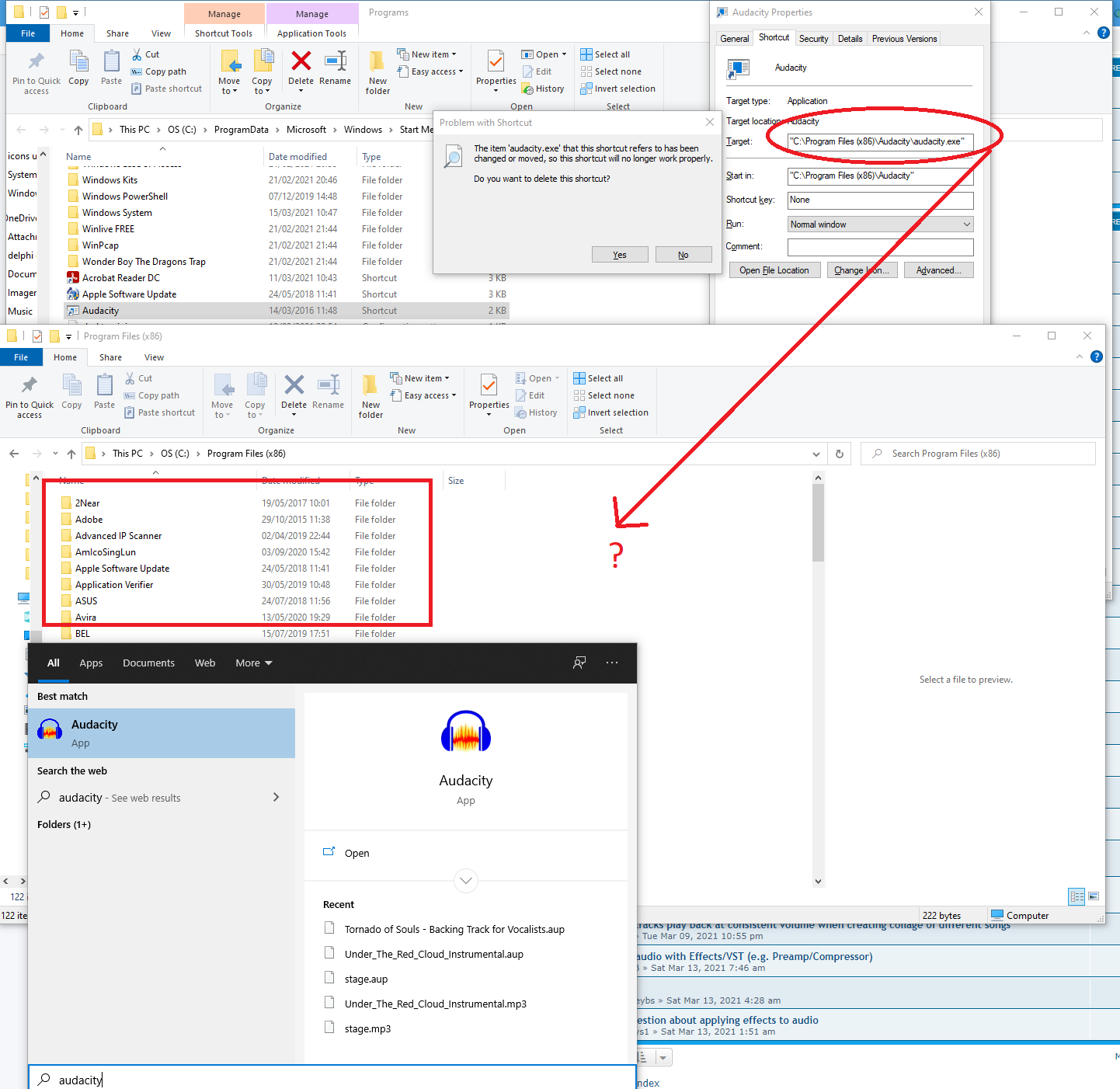Click Paste shortcut in Programs window ribbon
The image size is (1120, 1089).
[x=166, y=89]
